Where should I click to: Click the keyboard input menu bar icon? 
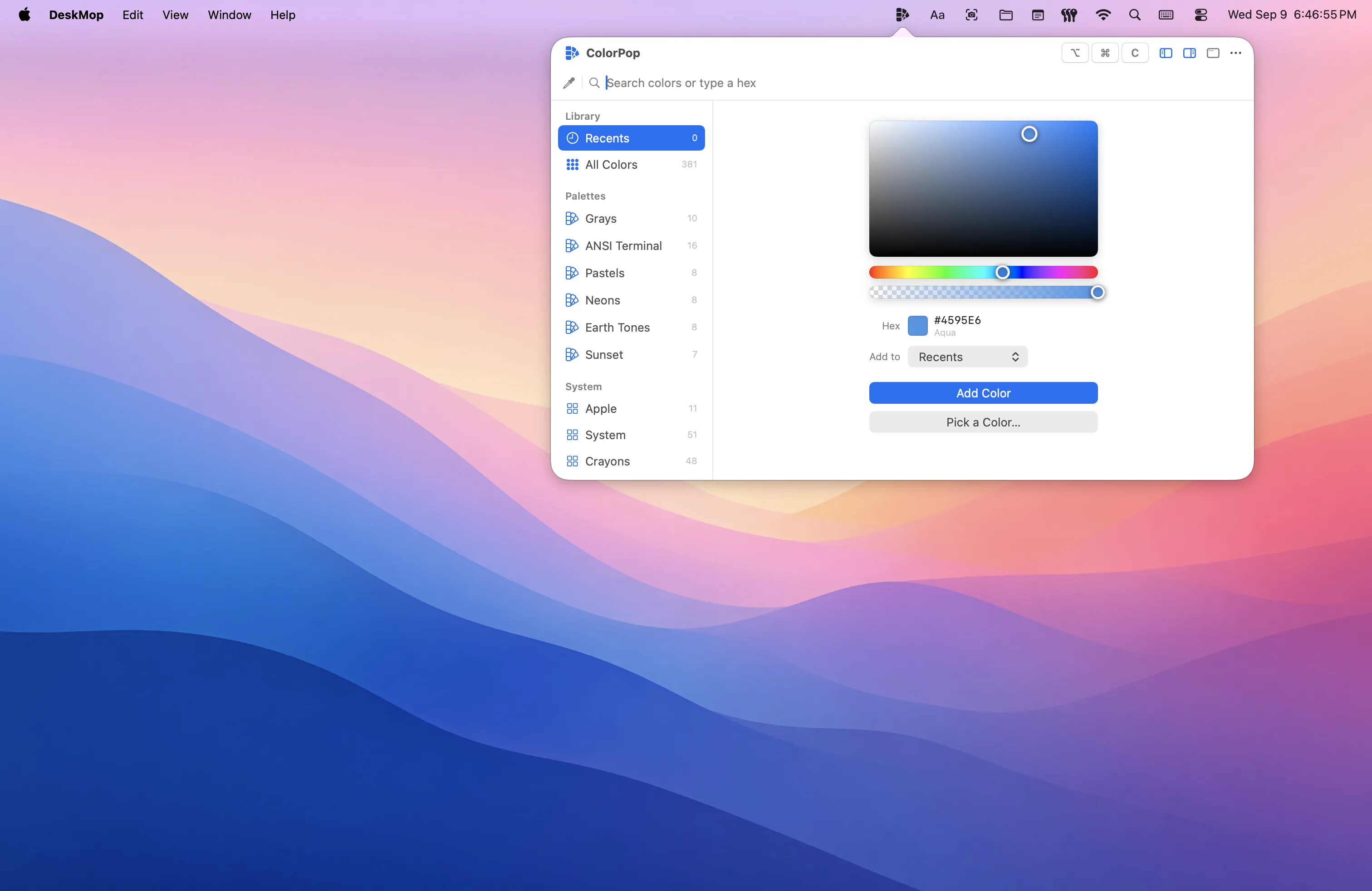pos(1166,15)
